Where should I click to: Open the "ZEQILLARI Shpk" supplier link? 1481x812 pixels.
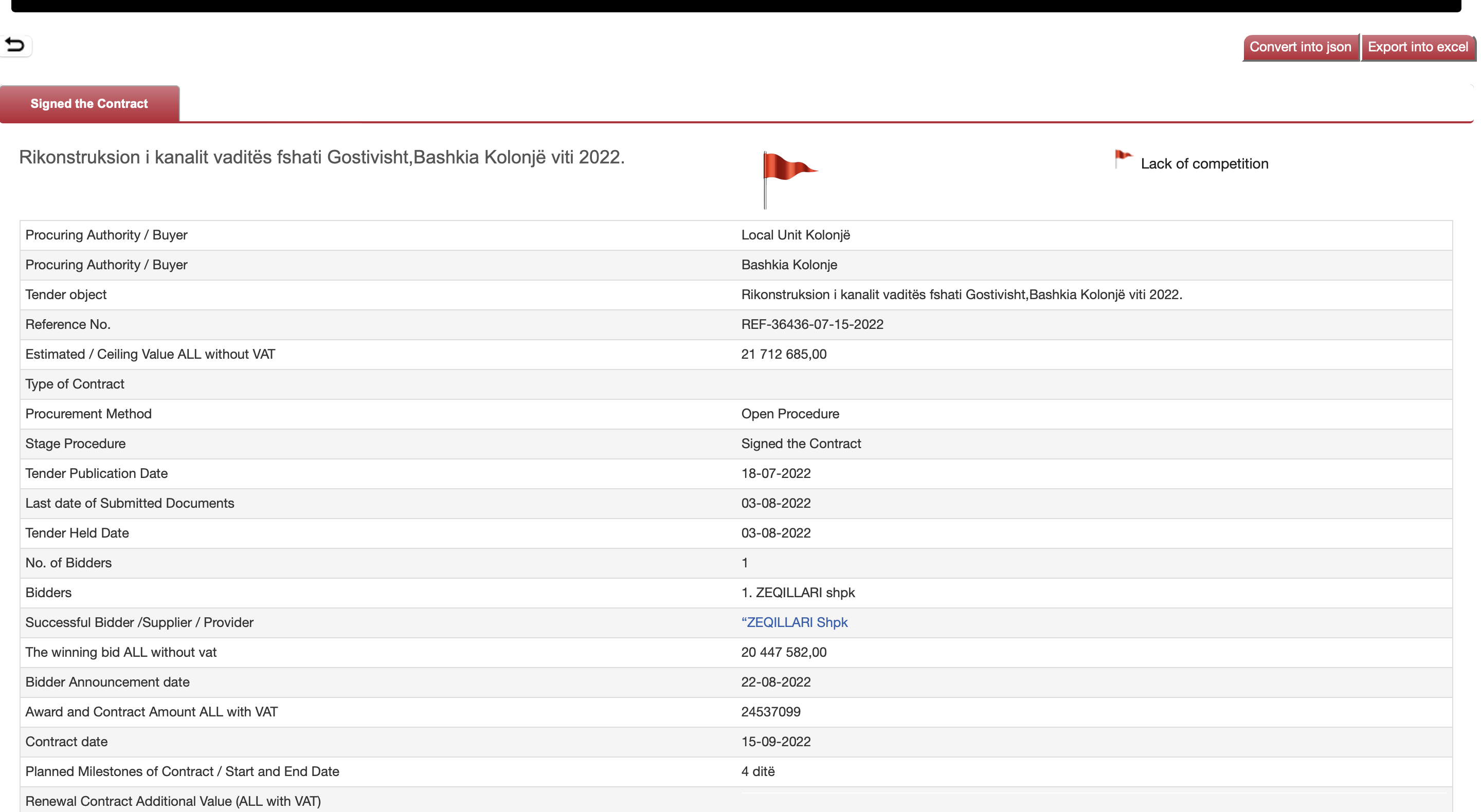(x=794, y=622)
